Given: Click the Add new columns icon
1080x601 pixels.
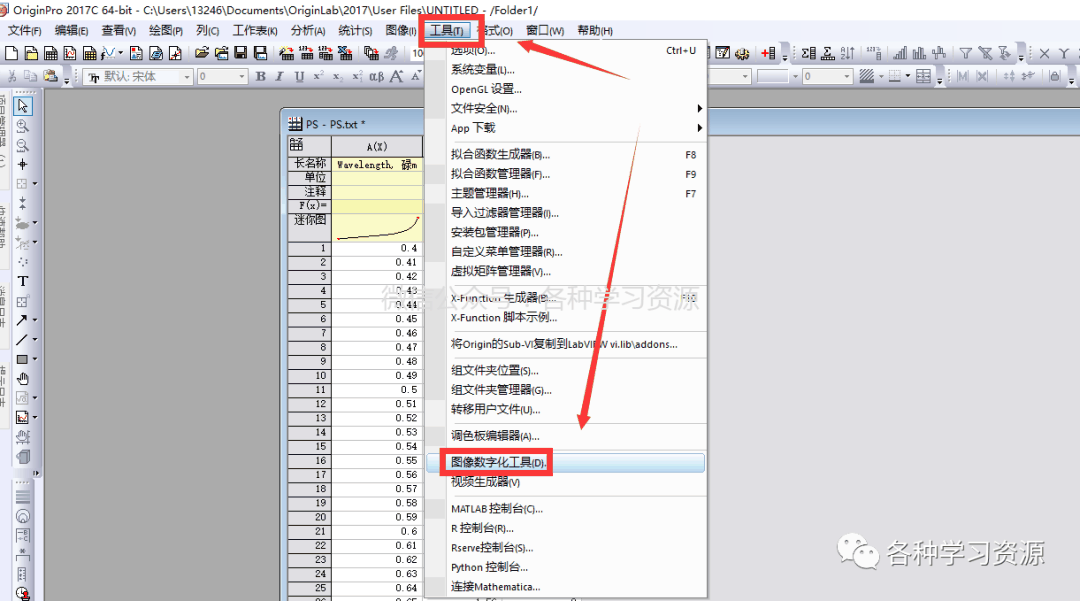Looking at the screenshot, I should coord(769,53).
